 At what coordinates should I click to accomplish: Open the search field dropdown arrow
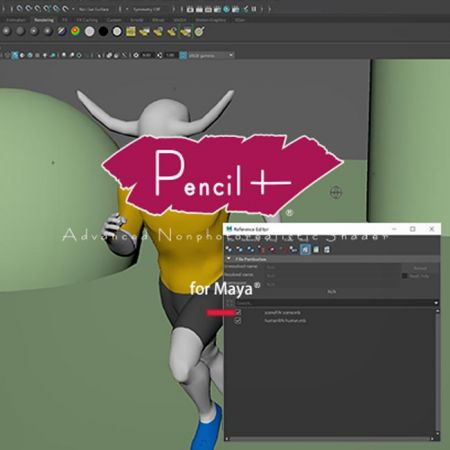coord(436,303)
